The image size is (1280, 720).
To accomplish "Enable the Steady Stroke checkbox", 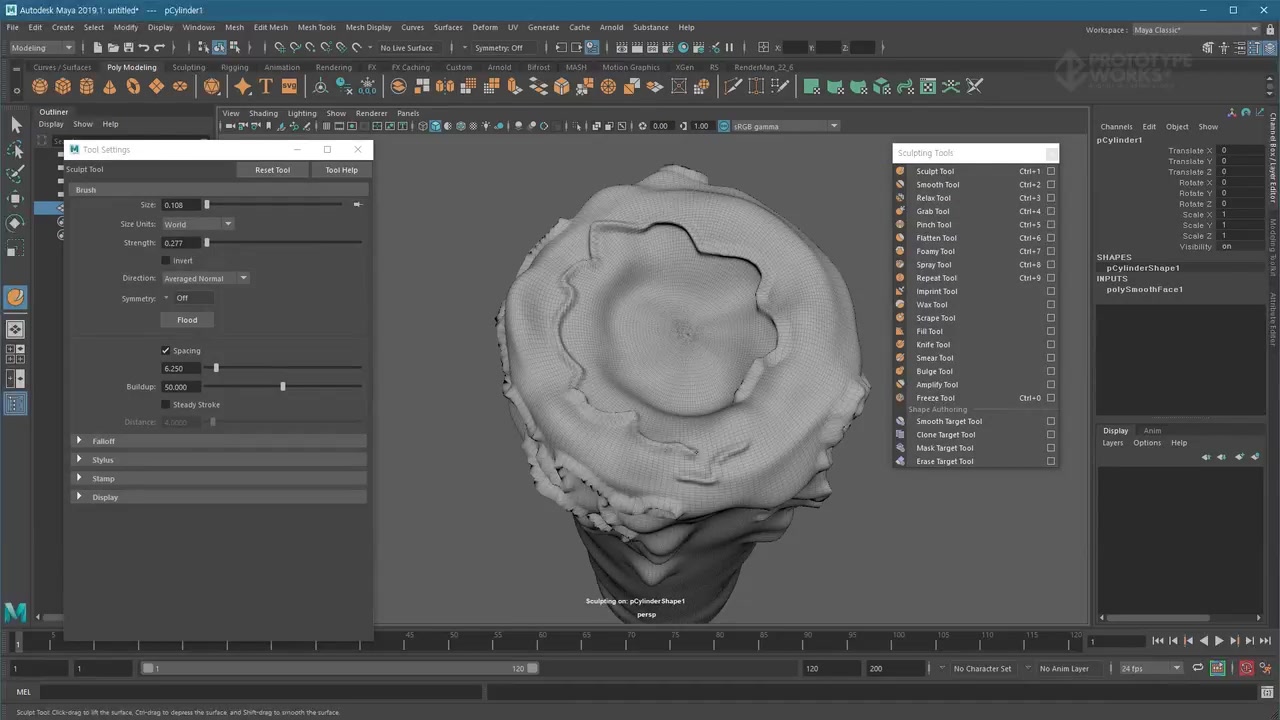I will point(166,405).
